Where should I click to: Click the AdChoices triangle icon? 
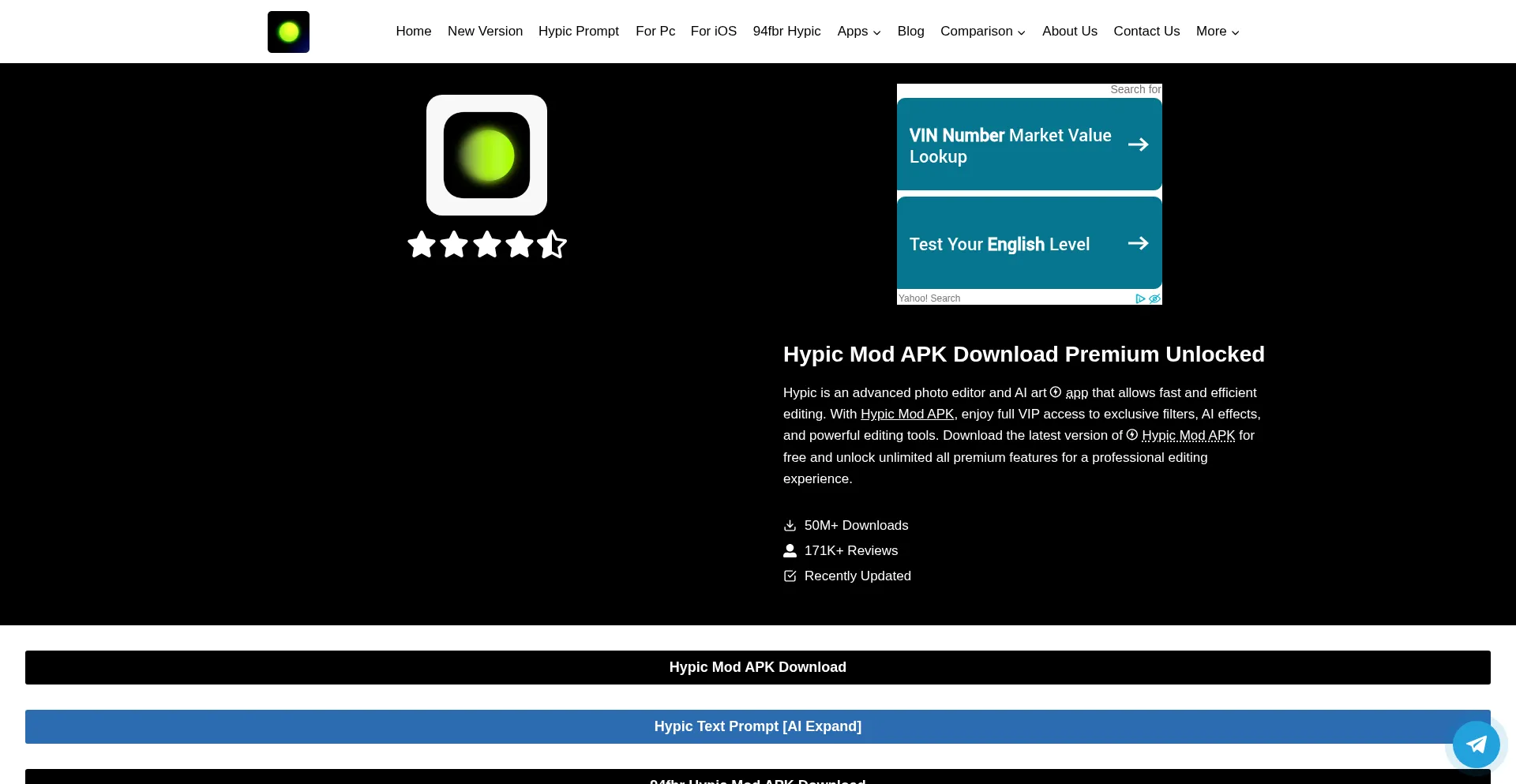[x=1140, y=298]
